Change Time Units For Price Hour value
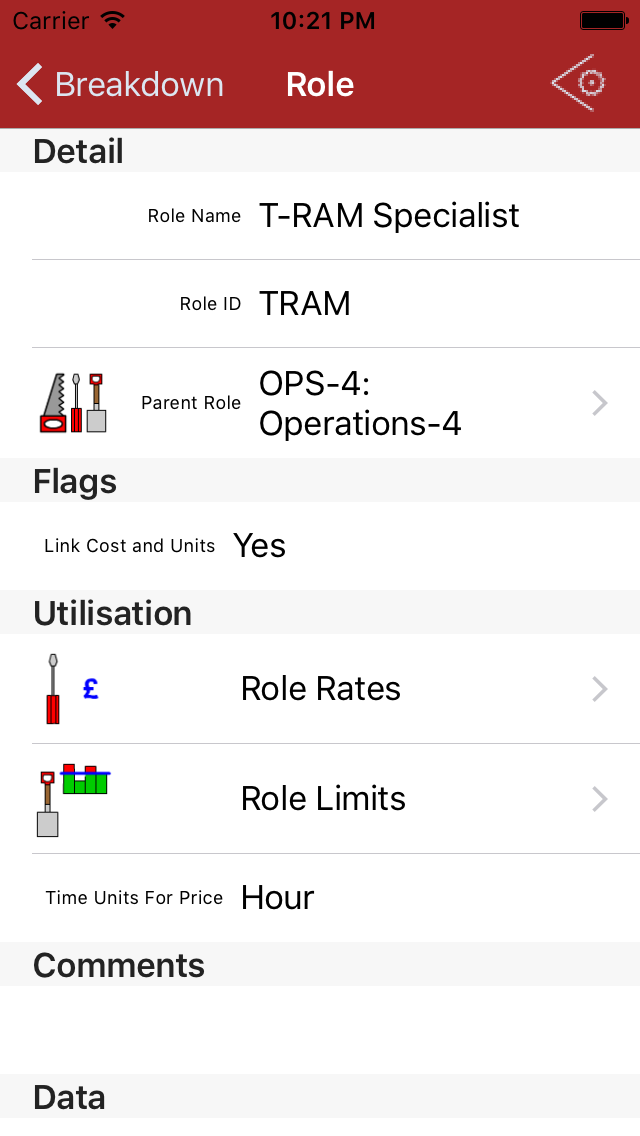This screenshot has height=1136, width=640. [x=278, y=898]
